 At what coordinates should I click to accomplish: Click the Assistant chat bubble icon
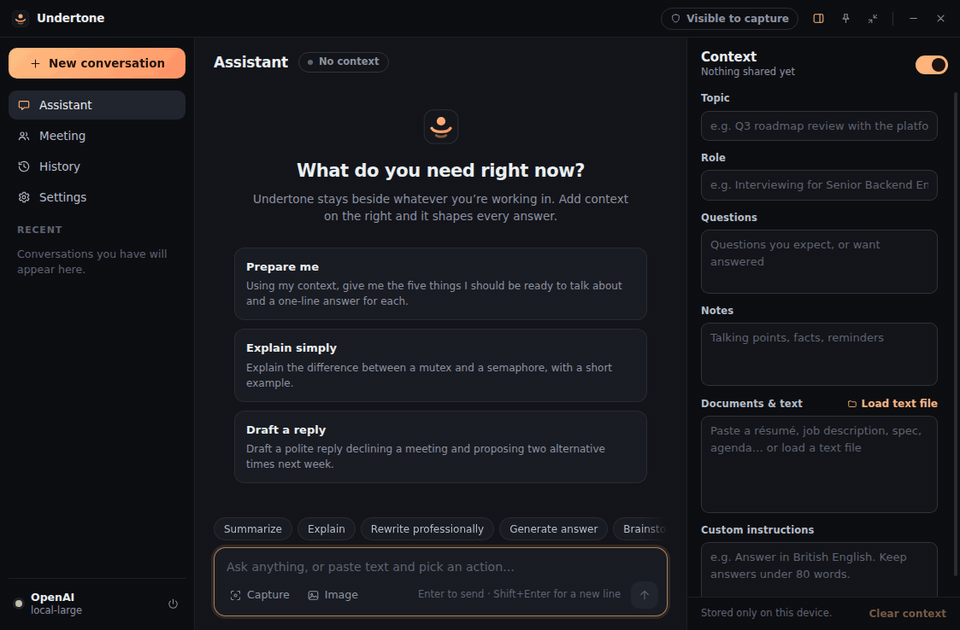pos(24,105)
